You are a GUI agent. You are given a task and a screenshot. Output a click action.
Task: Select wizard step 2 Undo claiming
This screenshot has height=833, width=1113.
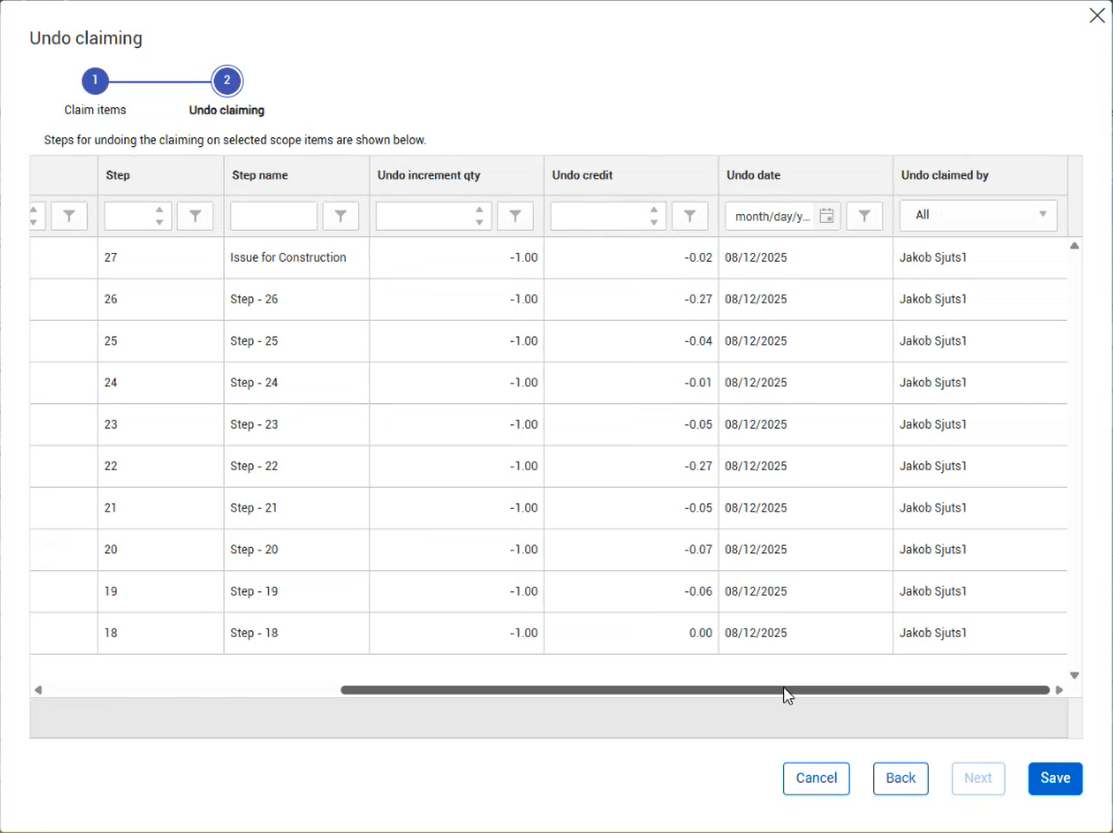click(x=227, y=81)
